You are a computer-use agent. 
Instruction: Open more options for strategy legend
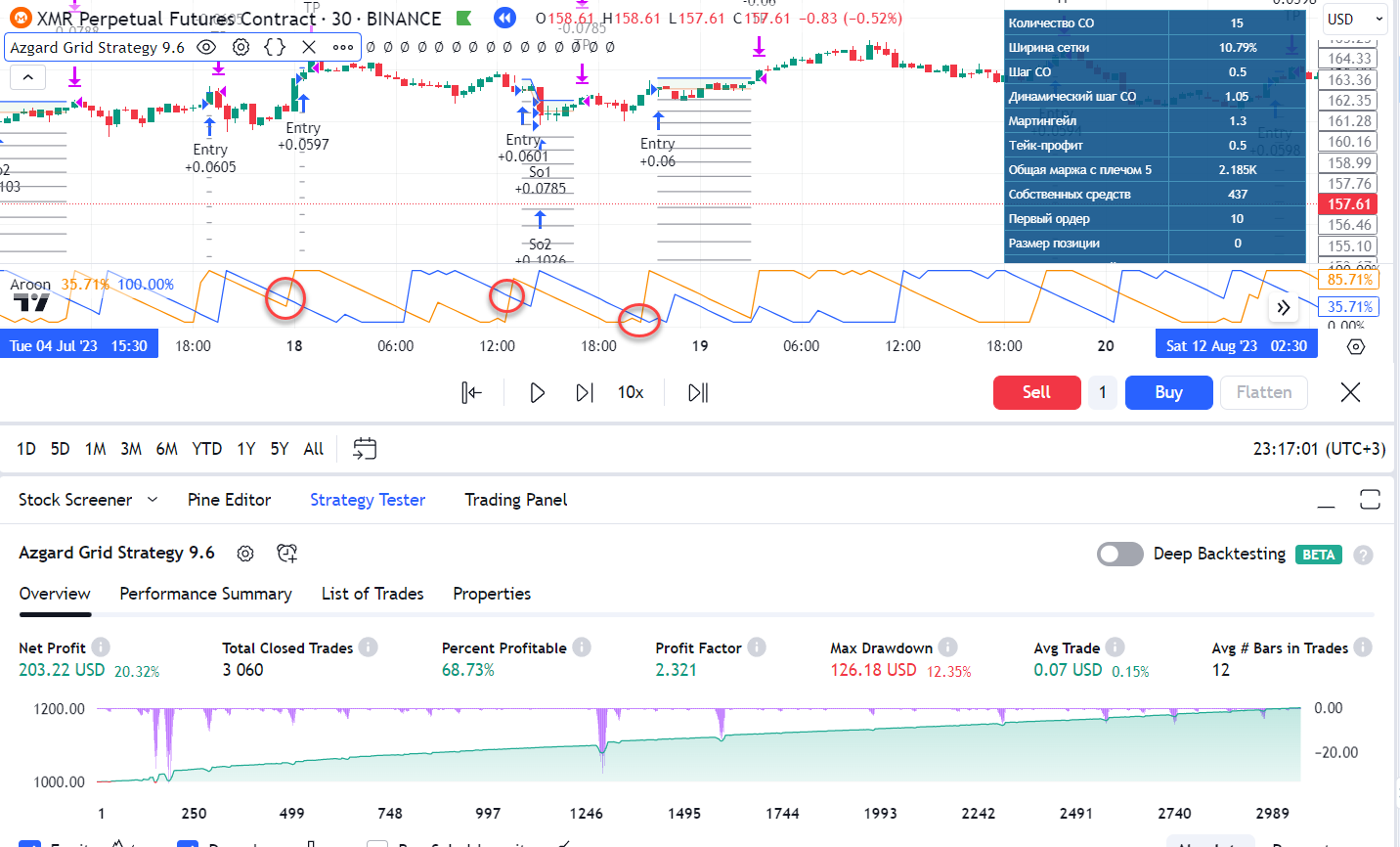point(342,47)
